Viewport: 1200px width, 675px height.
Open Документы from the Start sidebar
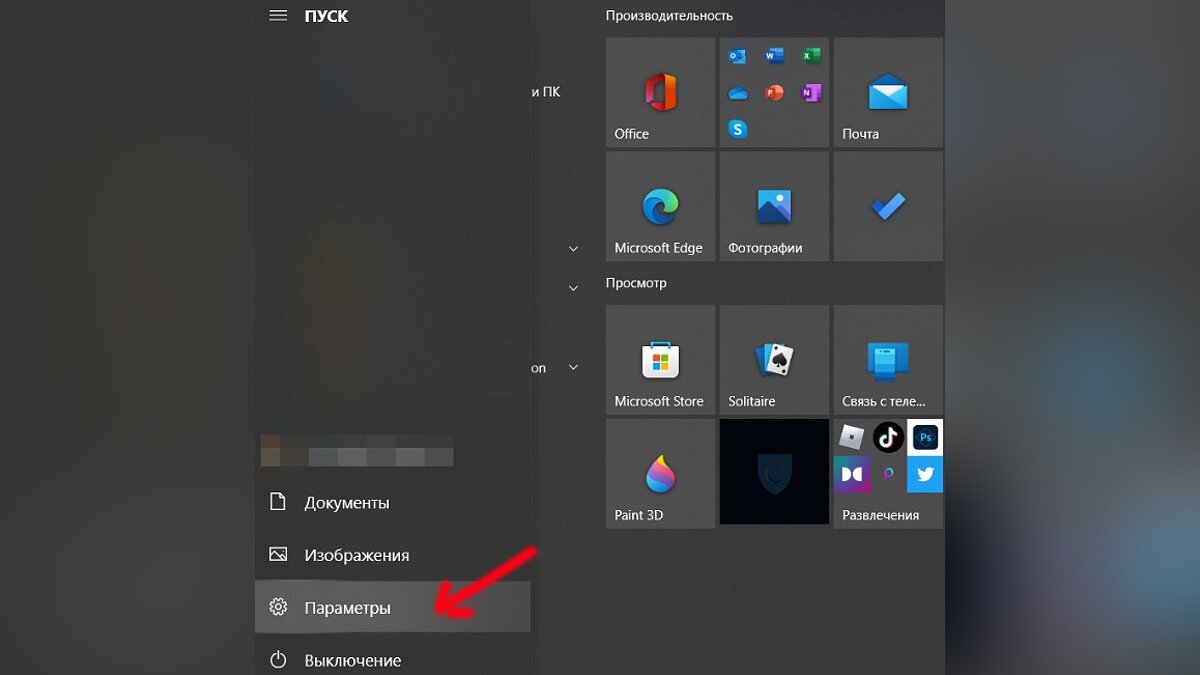point(393,503)
